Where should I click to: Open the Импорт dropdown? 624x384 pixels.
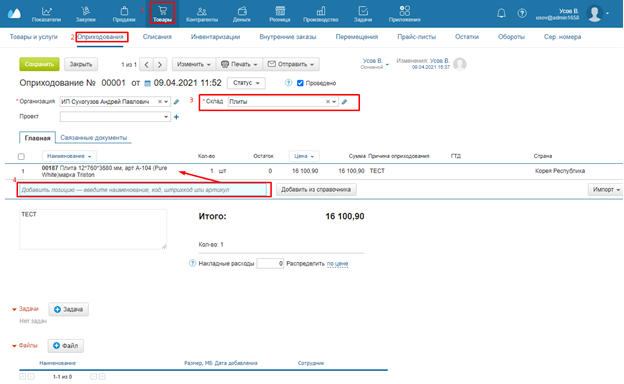606,190
